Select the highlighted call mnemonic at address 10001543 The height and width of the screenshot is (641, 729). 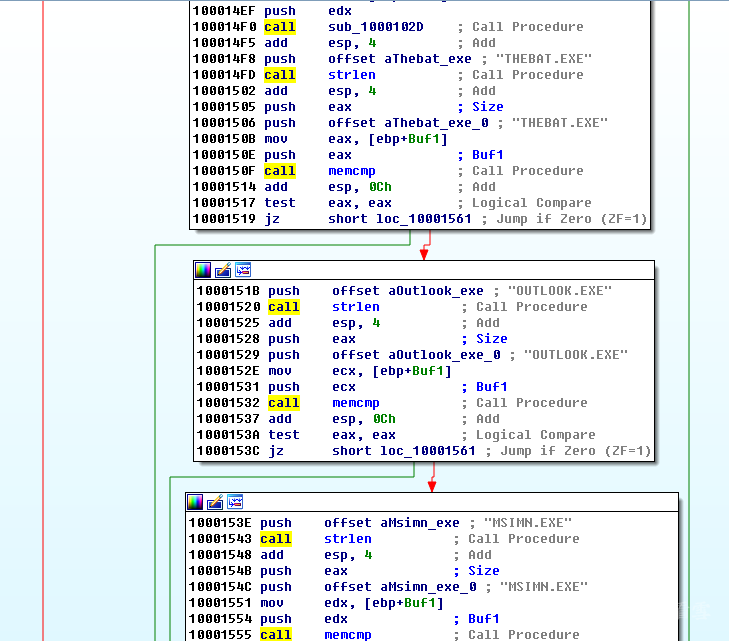click(276, 539)
